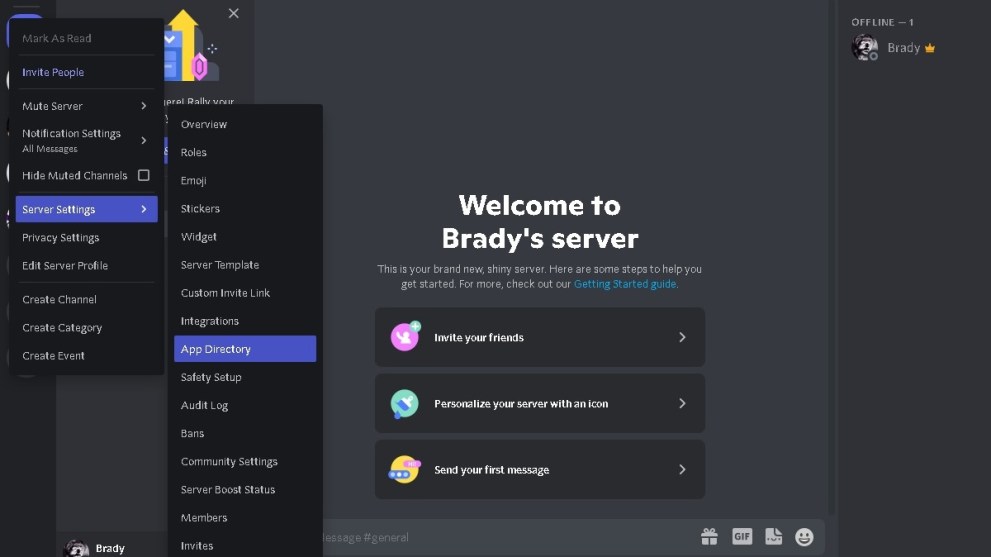The height and width of the screenshot is (557, 991).
Task: Click the server owner crown icon
Action: pyautogui.click(x=930, y=48)
